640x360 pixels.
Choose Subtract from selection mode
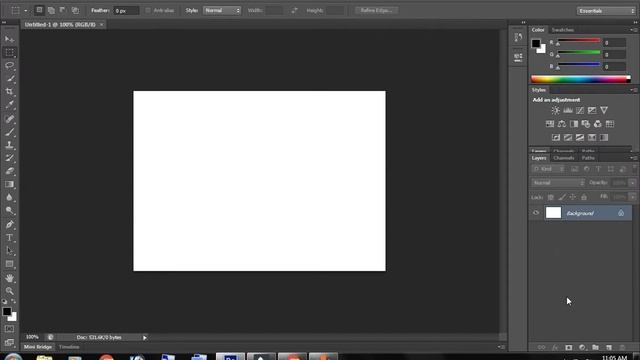click(63, 10)
